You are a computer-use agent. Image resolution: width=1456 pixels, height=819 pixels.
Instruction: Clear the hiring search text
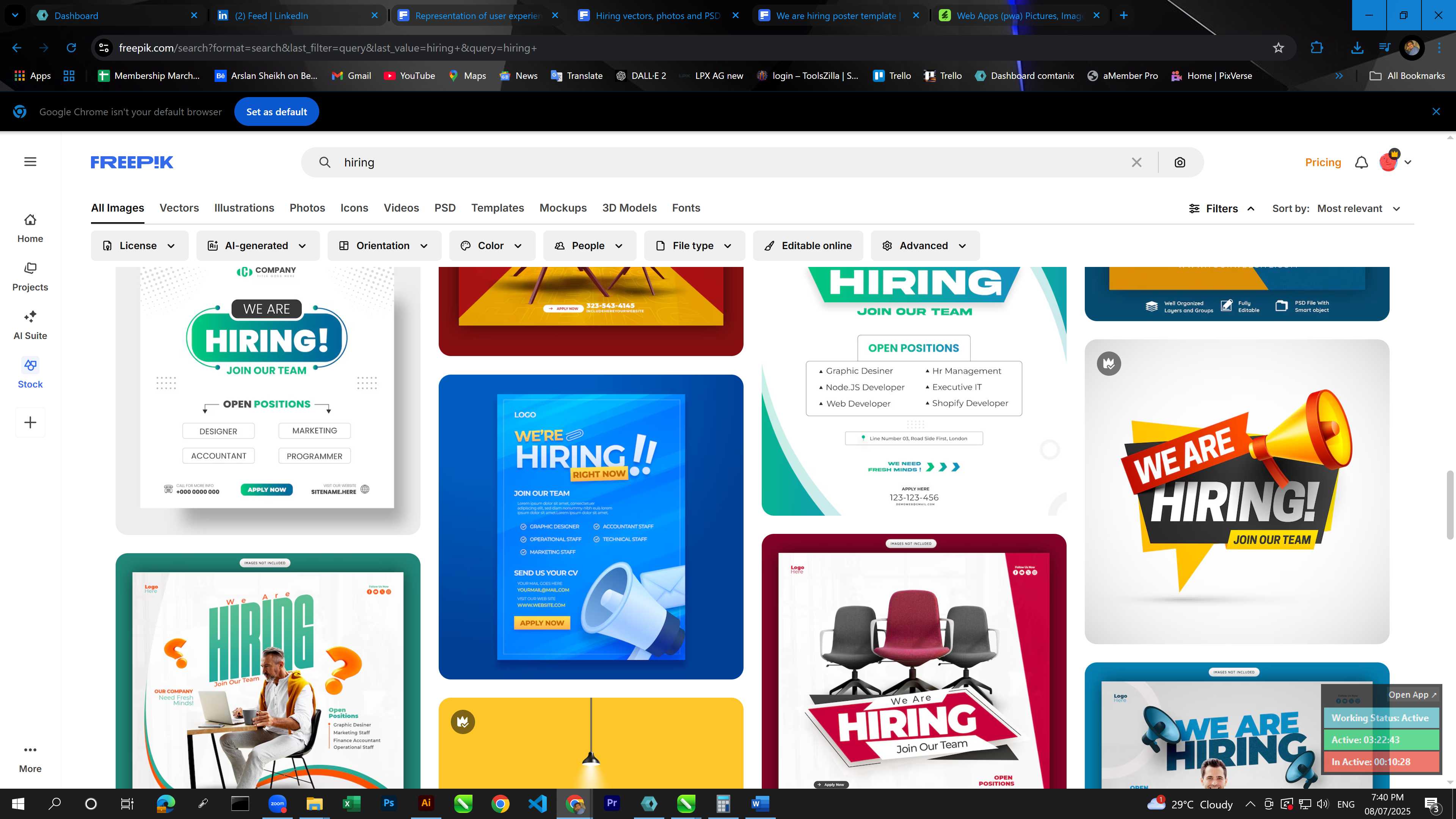point(1137,162)
